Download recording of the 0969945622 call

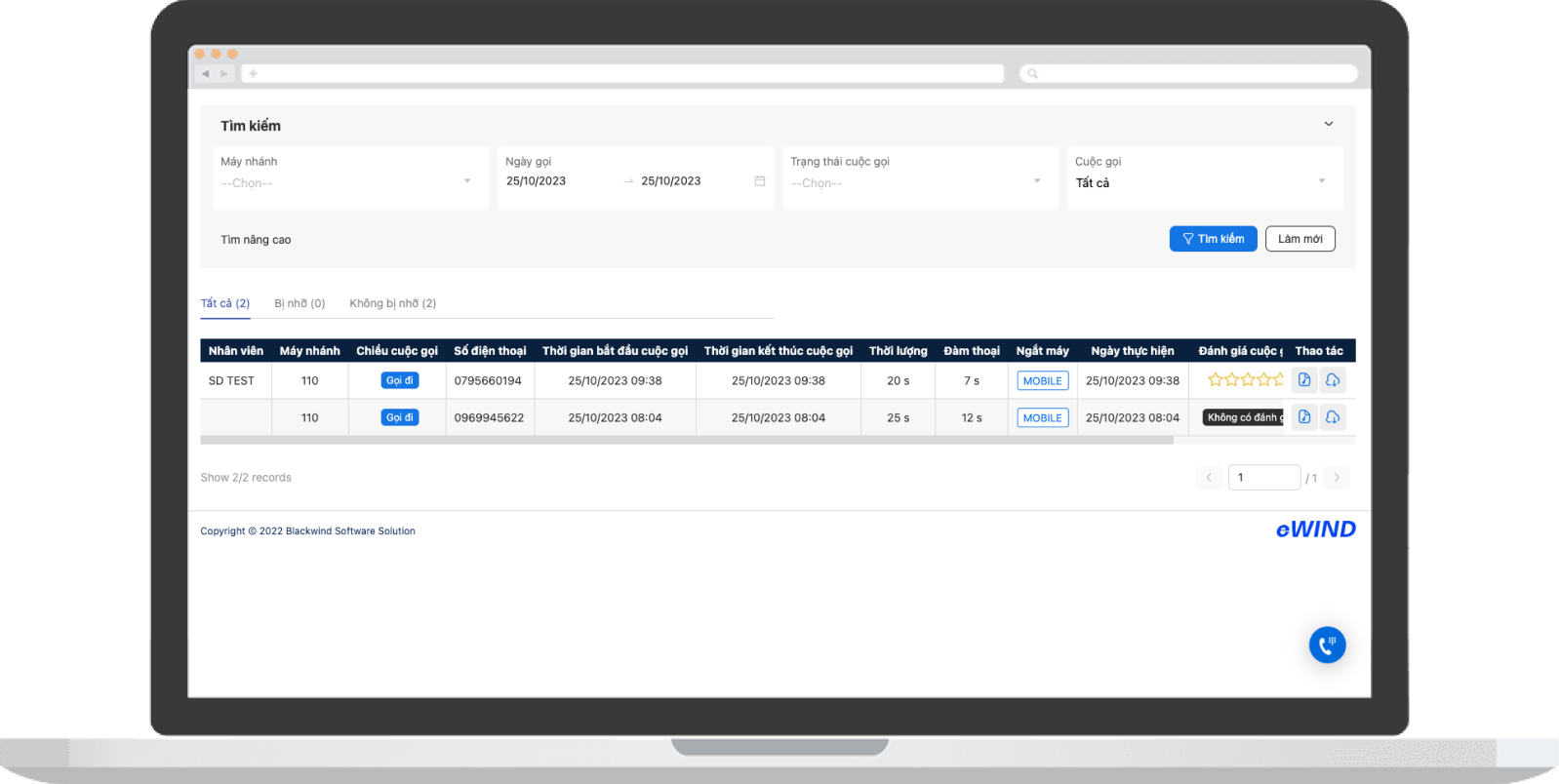(1333, 417)
